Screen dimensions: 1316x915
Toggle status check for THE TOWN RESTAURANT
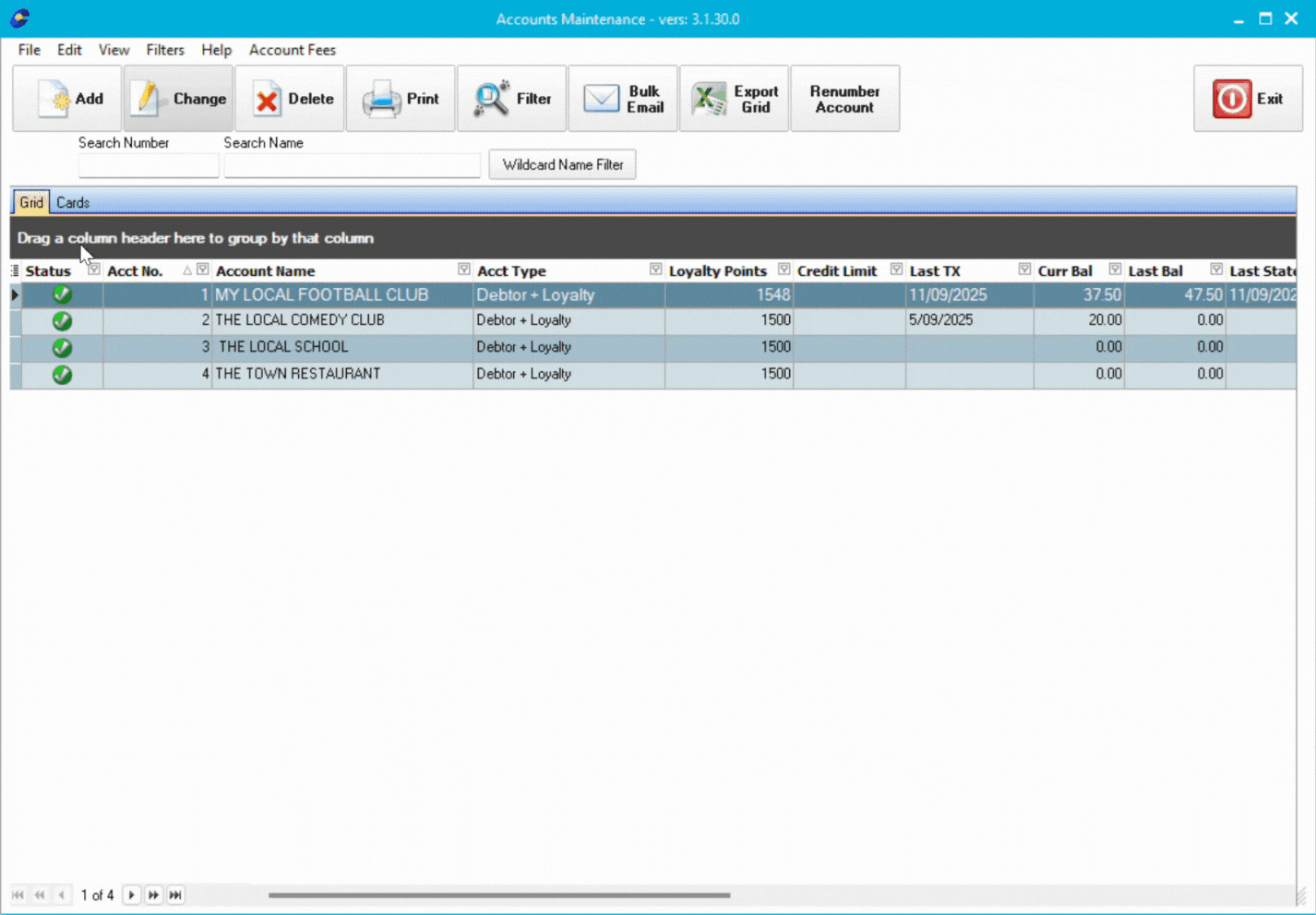coord(61,374)
